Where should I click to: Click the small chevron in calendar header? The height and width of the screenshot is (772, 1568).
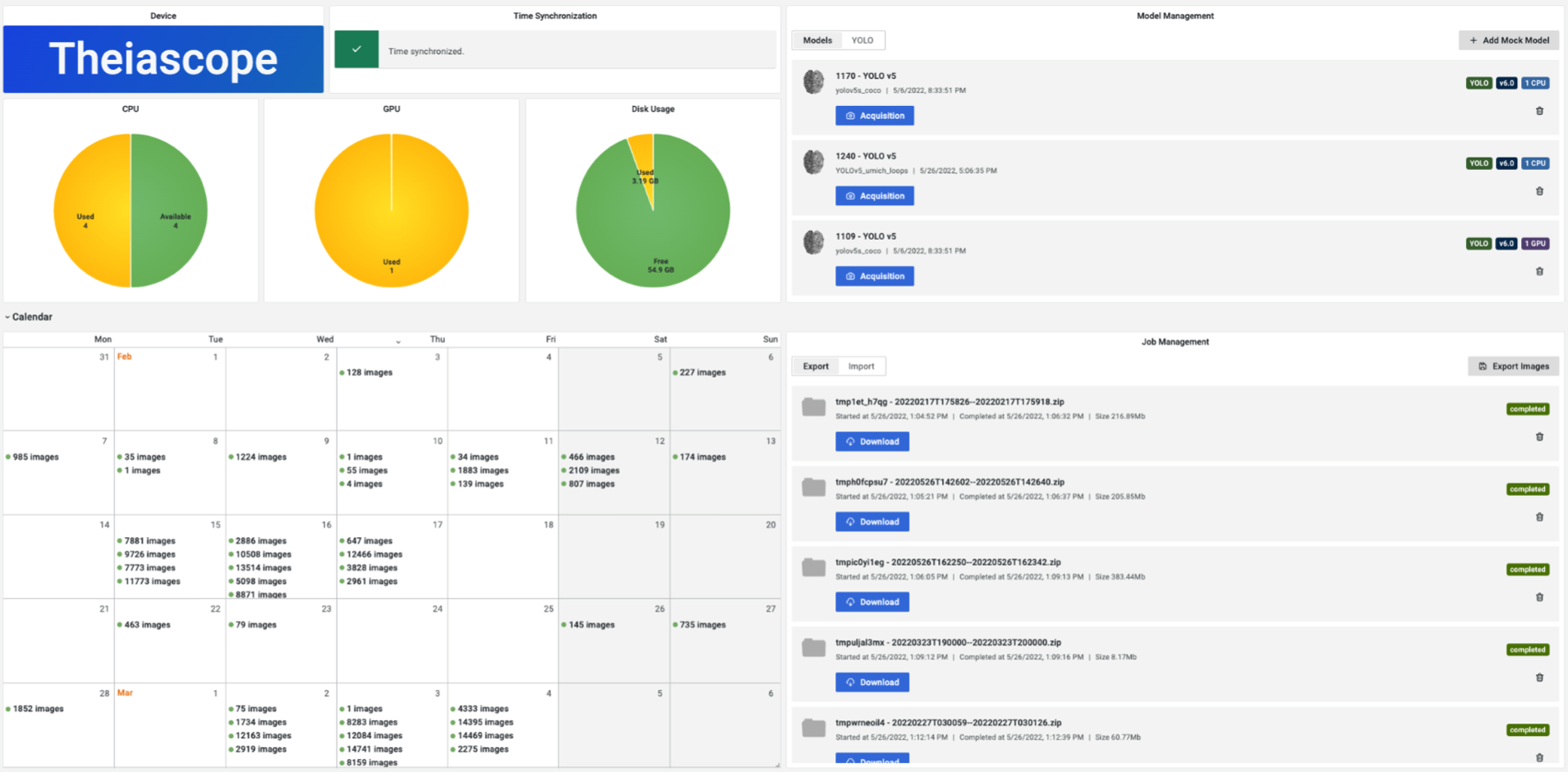(x=398, y=342)
